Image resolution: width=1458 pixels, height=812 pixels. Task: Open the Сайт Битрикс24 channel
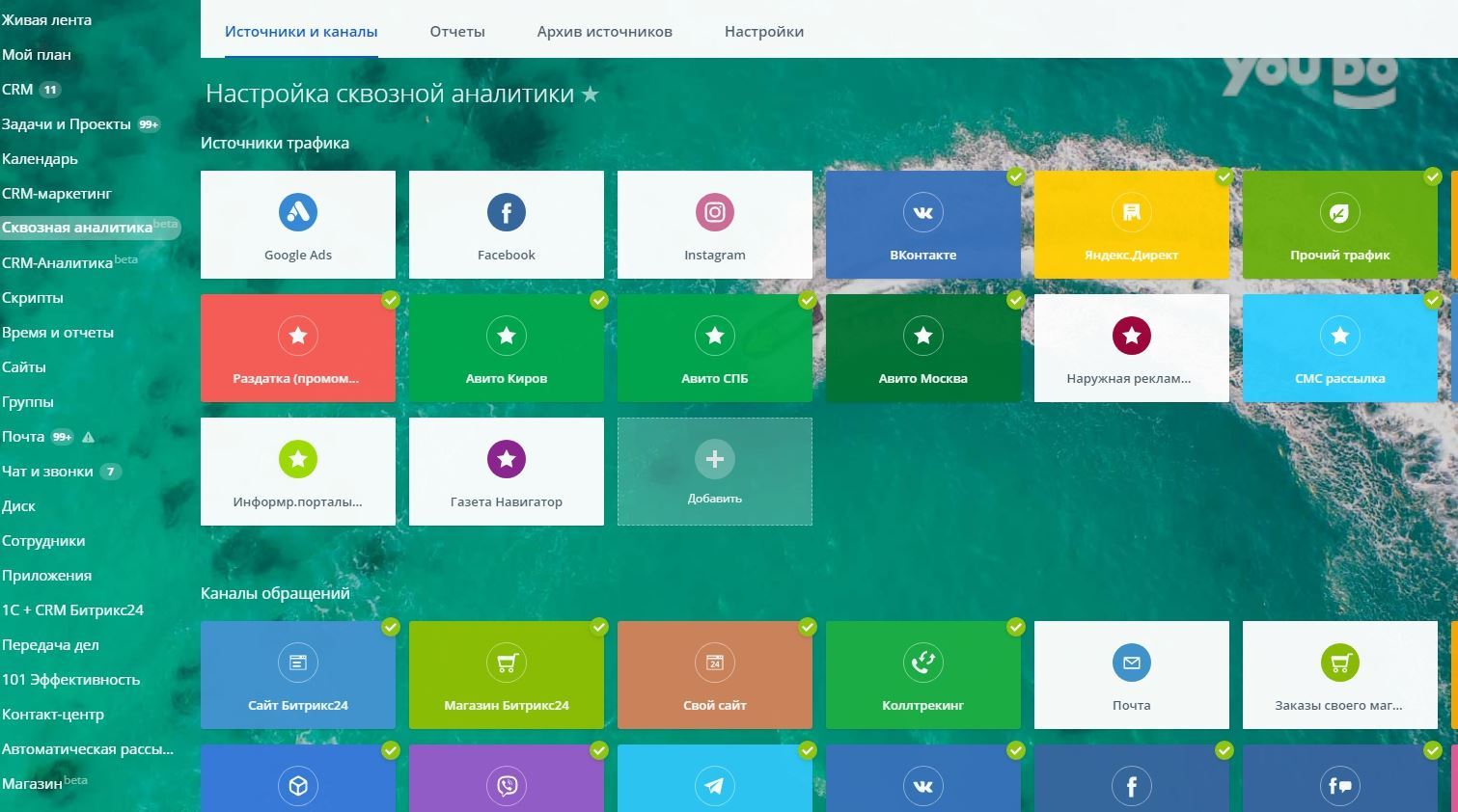pyautogui.click(x=298, y=675)
